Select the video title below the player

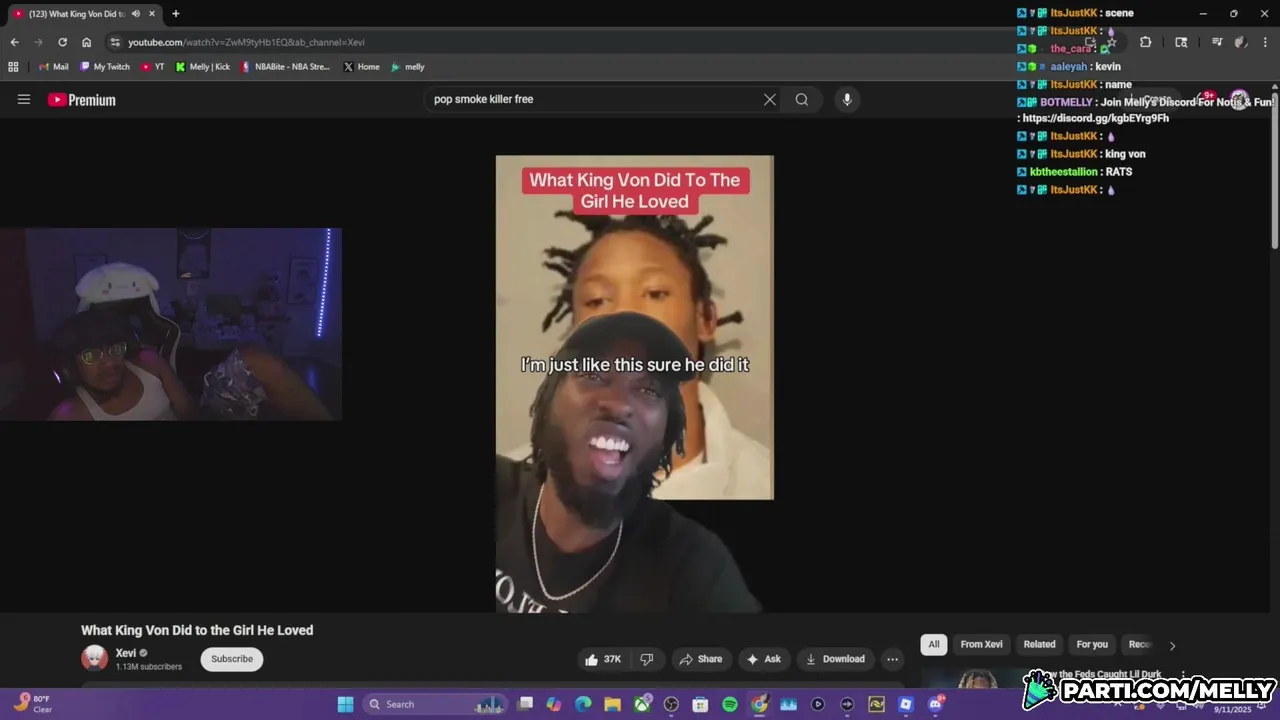[x=197, y=630]
